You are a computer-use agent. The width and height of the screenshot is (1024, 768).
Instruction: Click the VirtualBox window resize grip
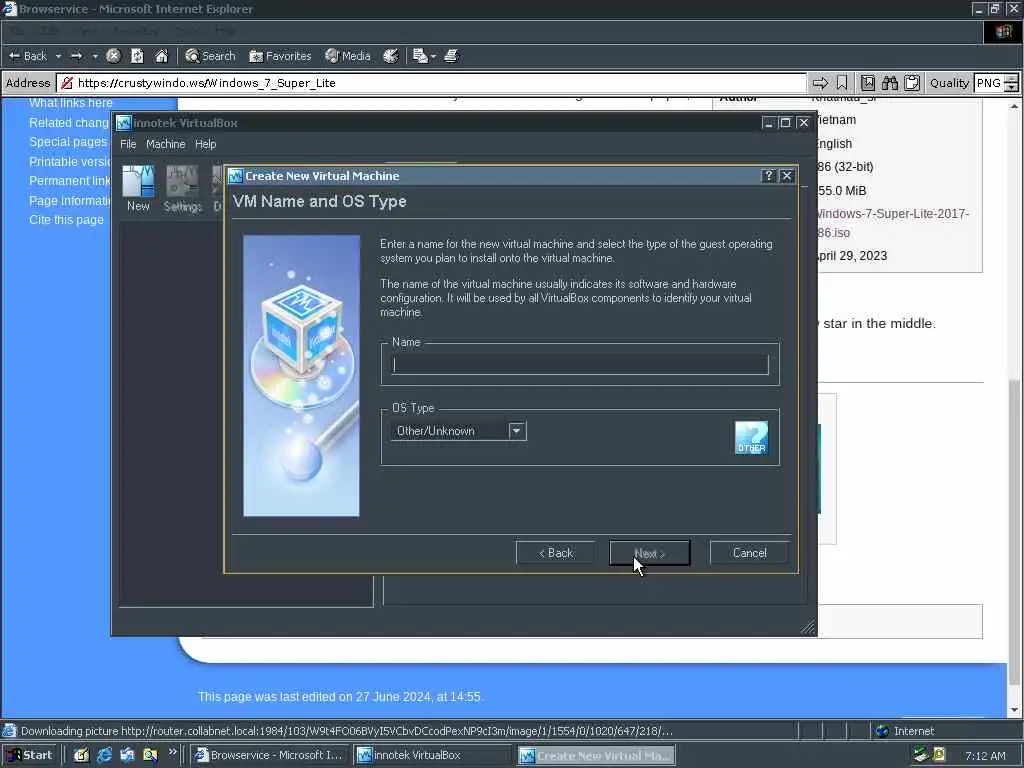tap(808, 627)
